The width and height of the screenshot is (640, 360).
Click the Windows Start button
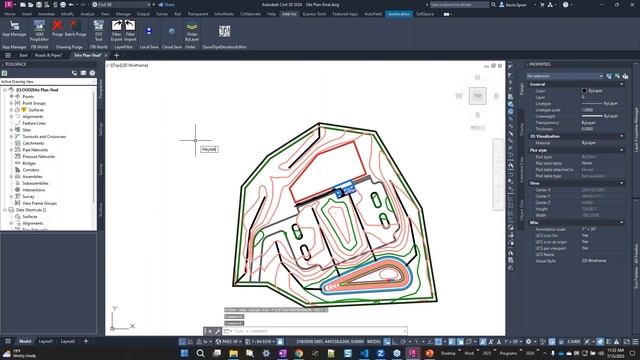[184, 353]
